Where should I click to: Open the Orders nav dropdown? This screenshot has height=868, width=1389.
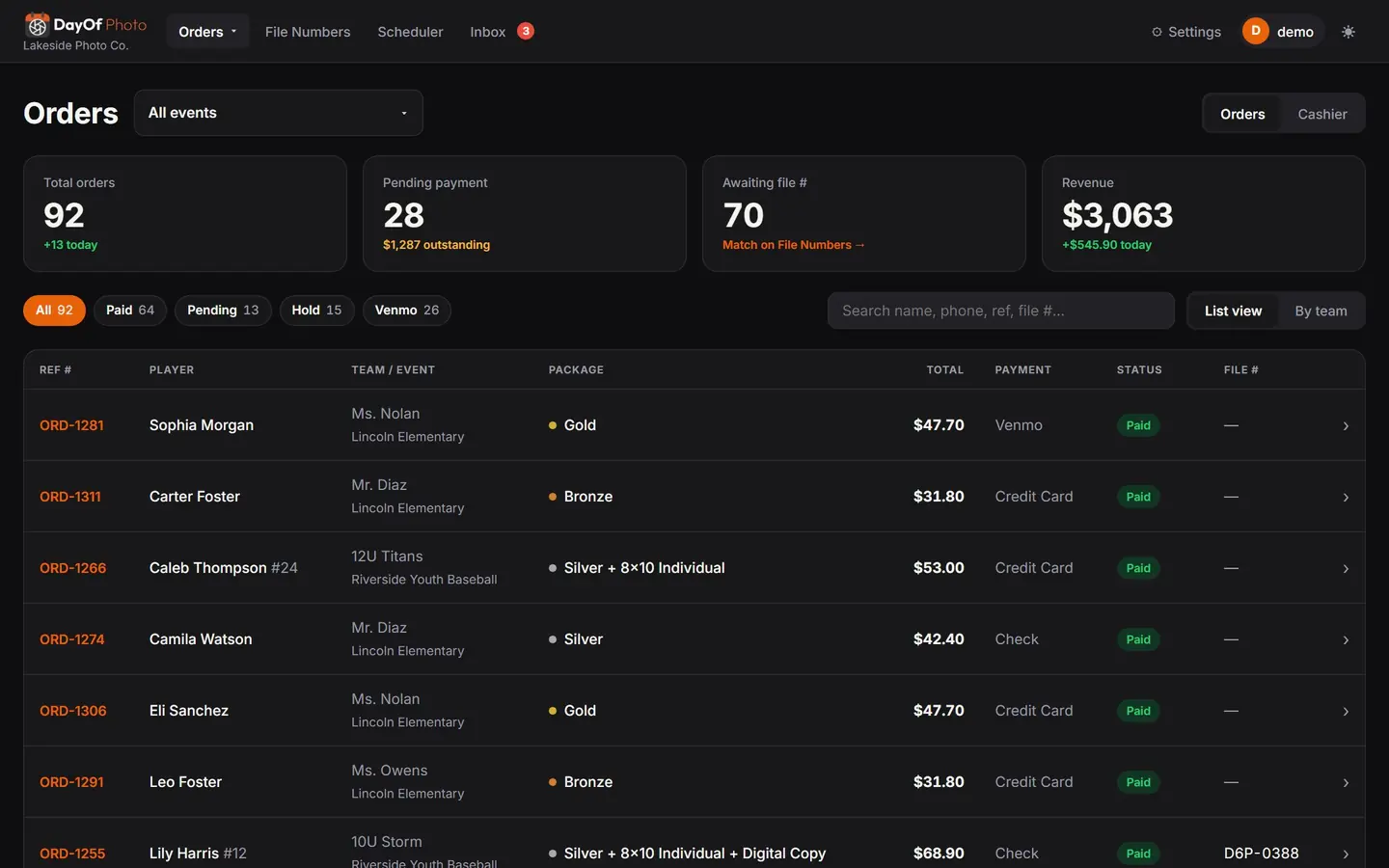point(207,32)
